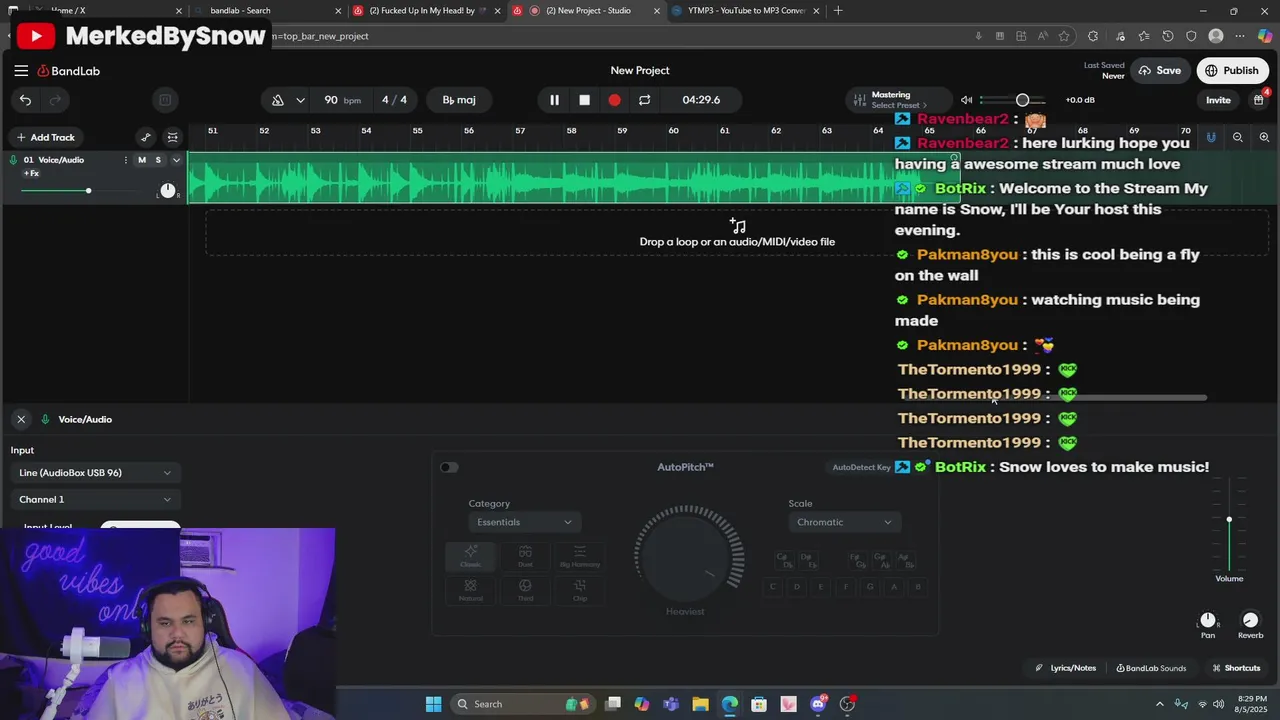This screenshot has width=1280, height=720.
Task: Open the Essentials category dropdown
Action: tap(524, 522)
